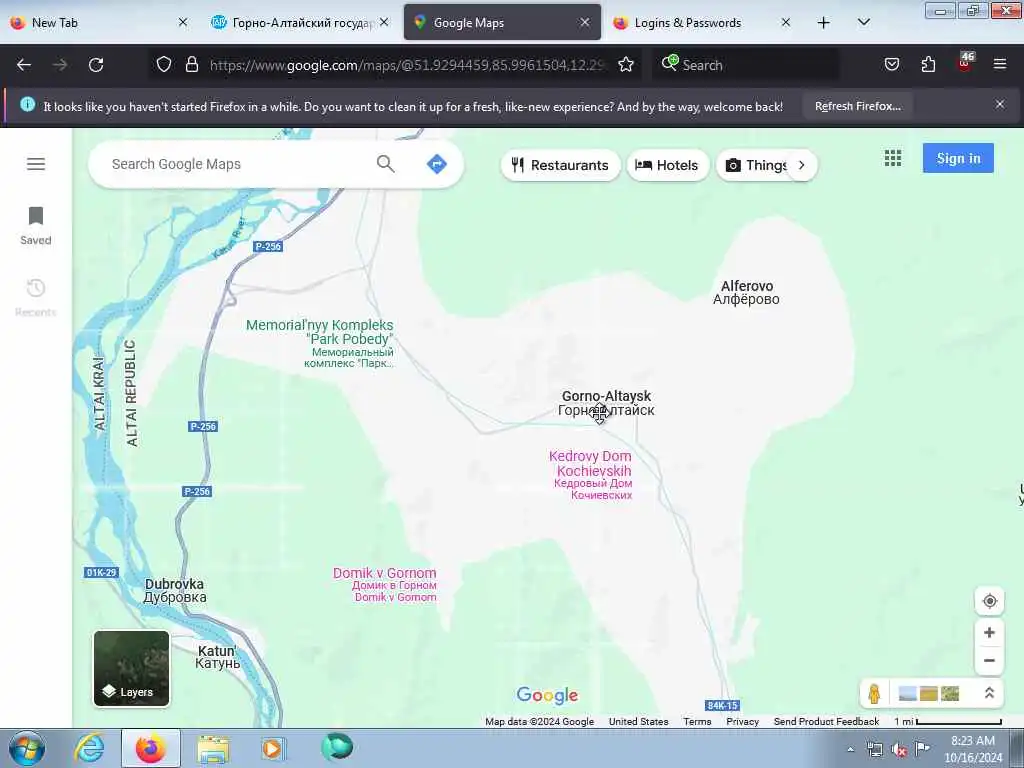
Task: Click the blue Sign in button
Action: [958, 158]
